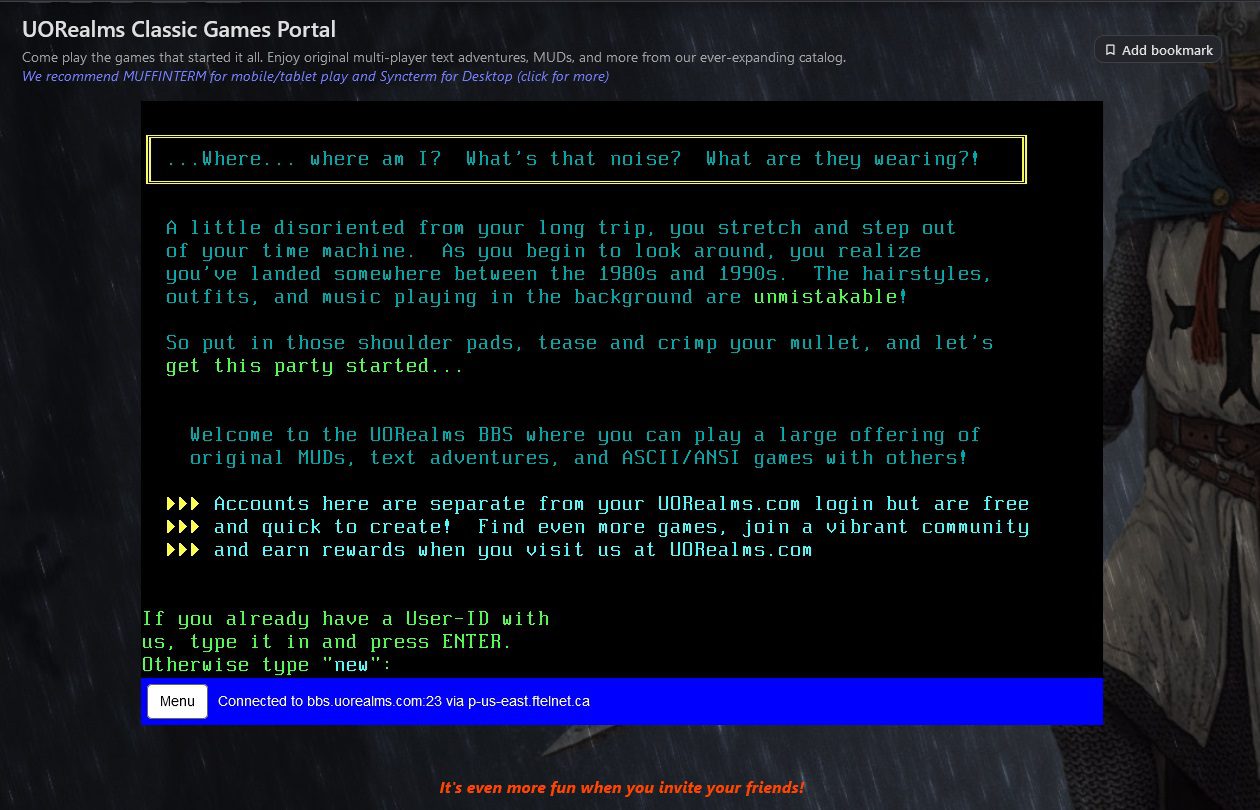This screenshot has height=810, width=1260.
Task: Click the 'get this party started...' line
Action: coord(315,366)
